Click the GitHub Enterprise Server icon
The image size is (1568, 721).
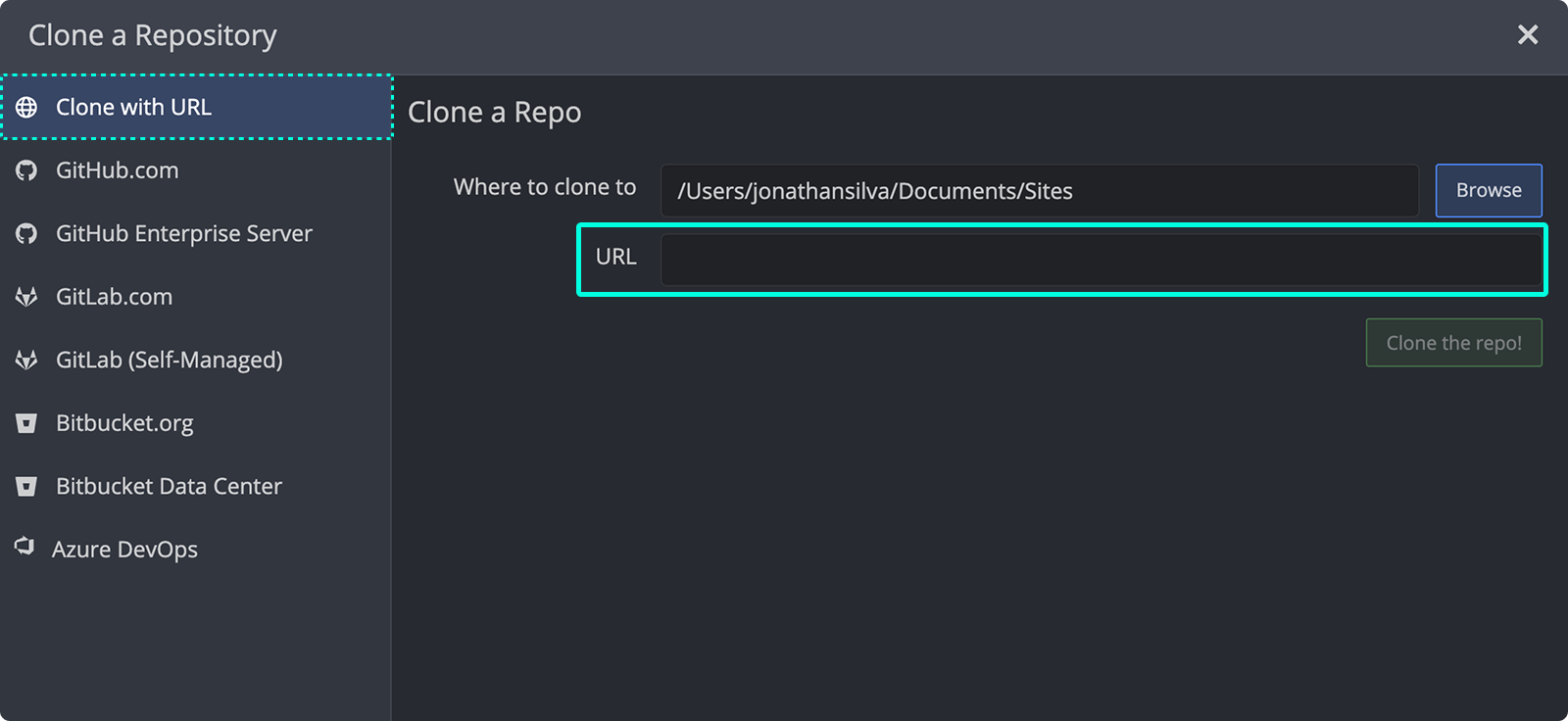click(26, 233)
